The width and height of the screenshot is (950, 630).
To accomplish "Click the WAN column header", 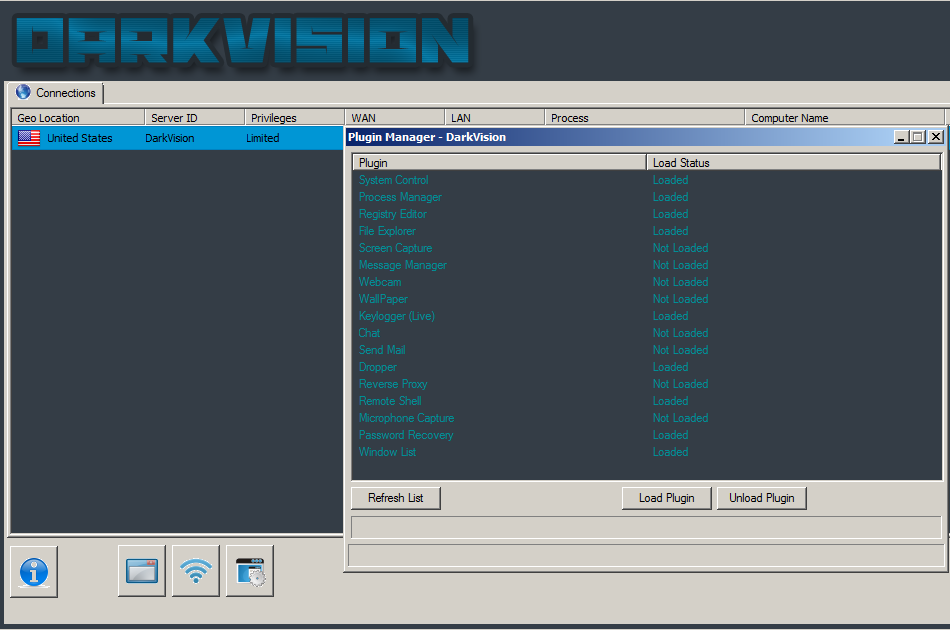I will [395, 118].
